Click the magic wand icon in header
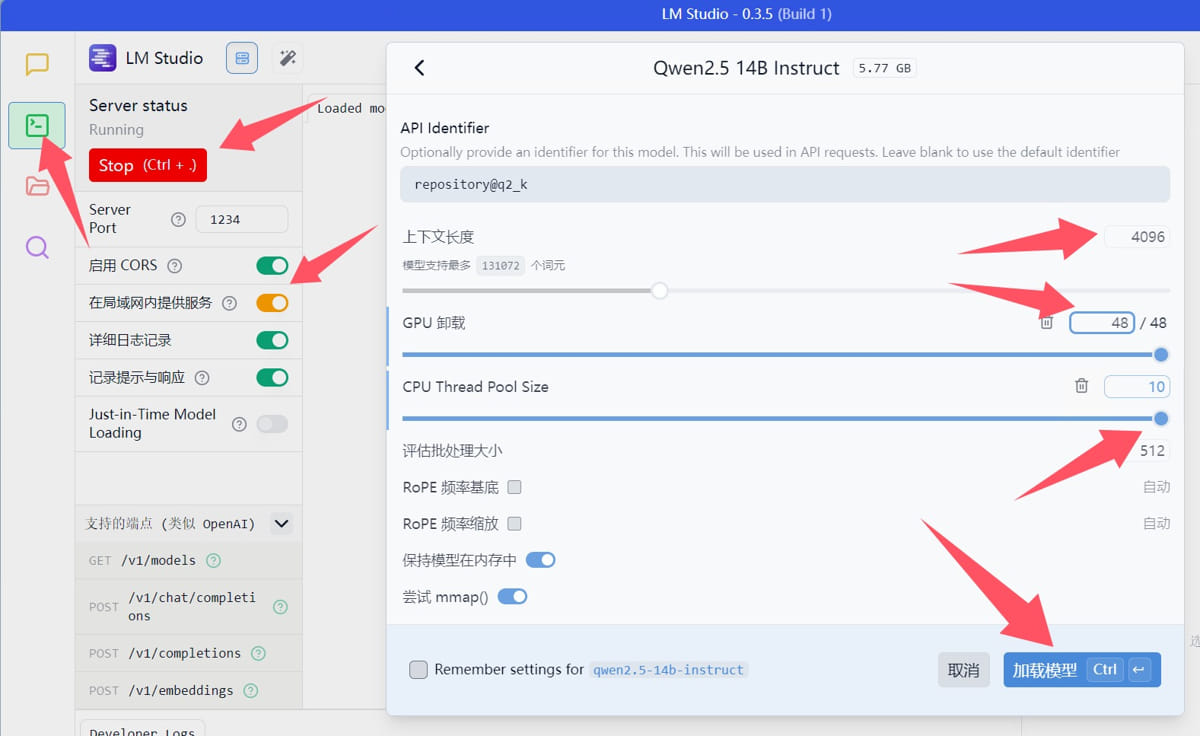 click(x=287, y=58)
